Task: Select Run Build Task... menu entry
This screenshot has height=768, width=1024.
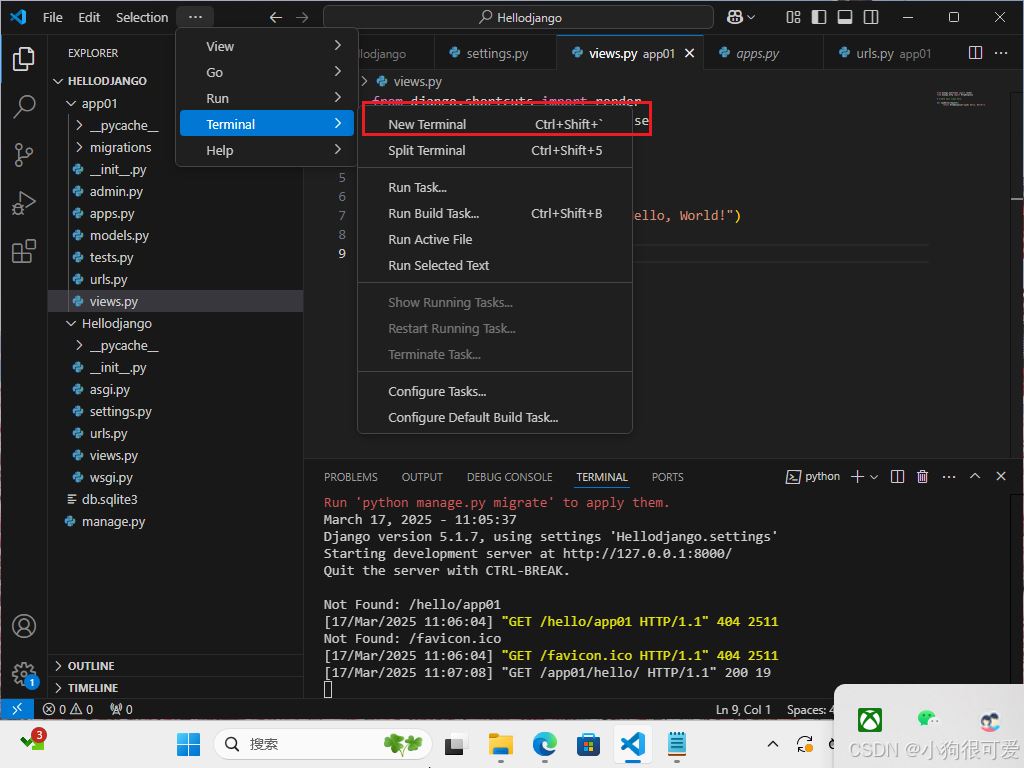Action: pyautogui.click(x=494, y=214)
